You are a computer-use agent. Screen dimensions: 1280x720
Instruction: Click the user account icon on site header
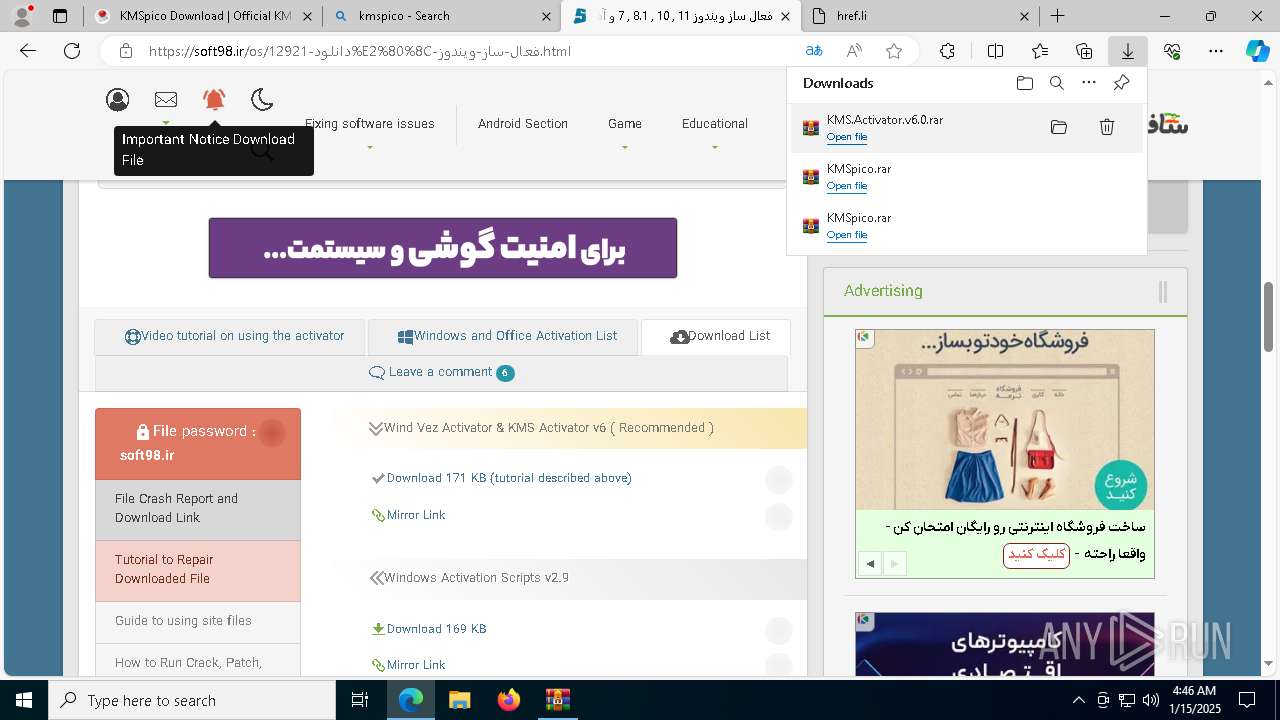(x=118, y=99)
